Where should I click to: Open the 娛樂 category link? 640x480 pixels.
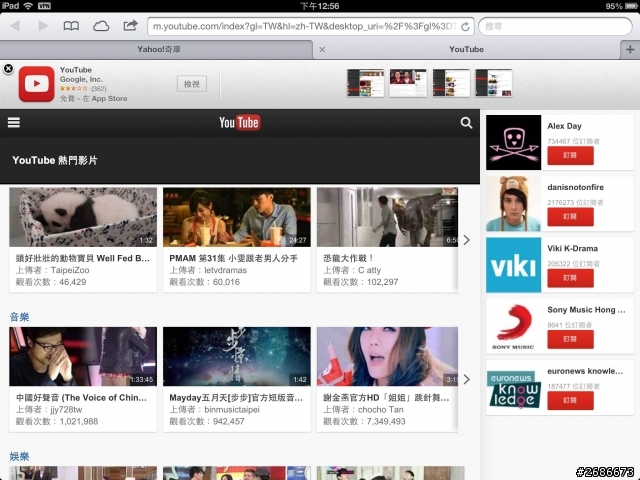coord(19,456)
